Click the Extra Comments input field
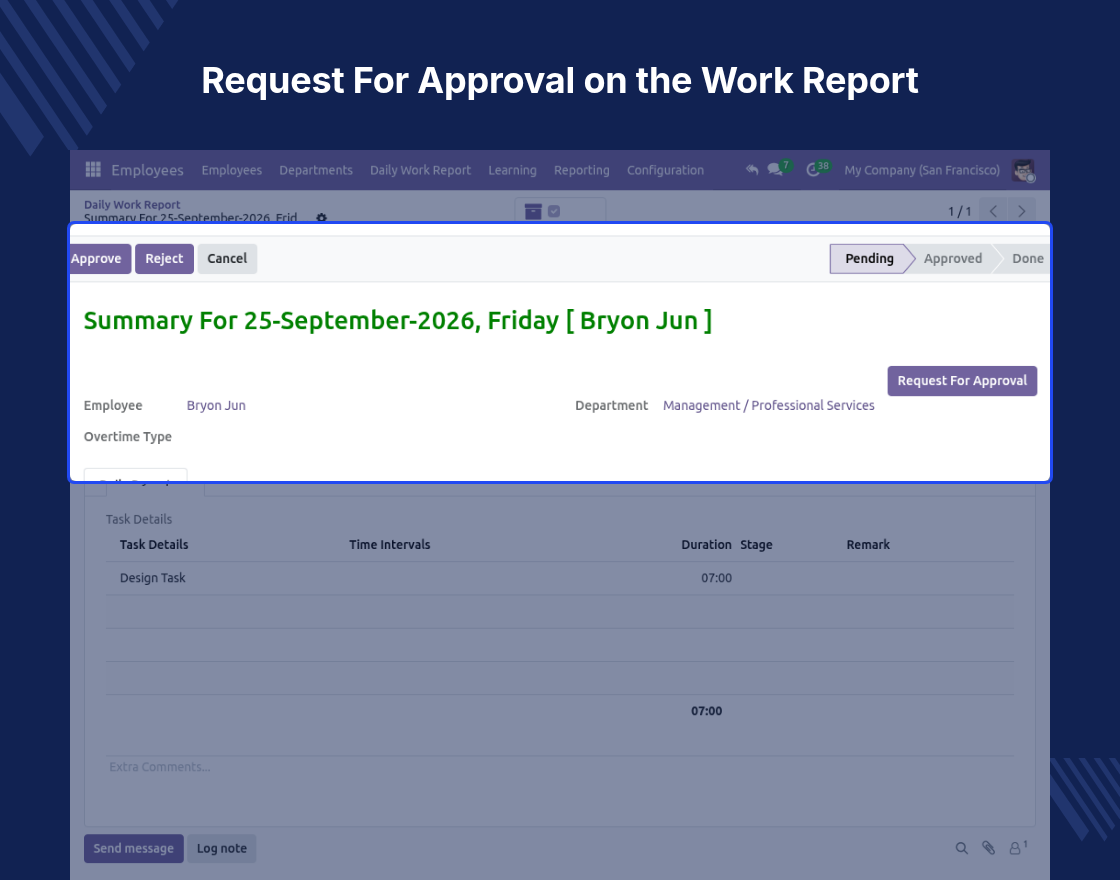This screenshot has width=1120, height=880. (560, 766)
